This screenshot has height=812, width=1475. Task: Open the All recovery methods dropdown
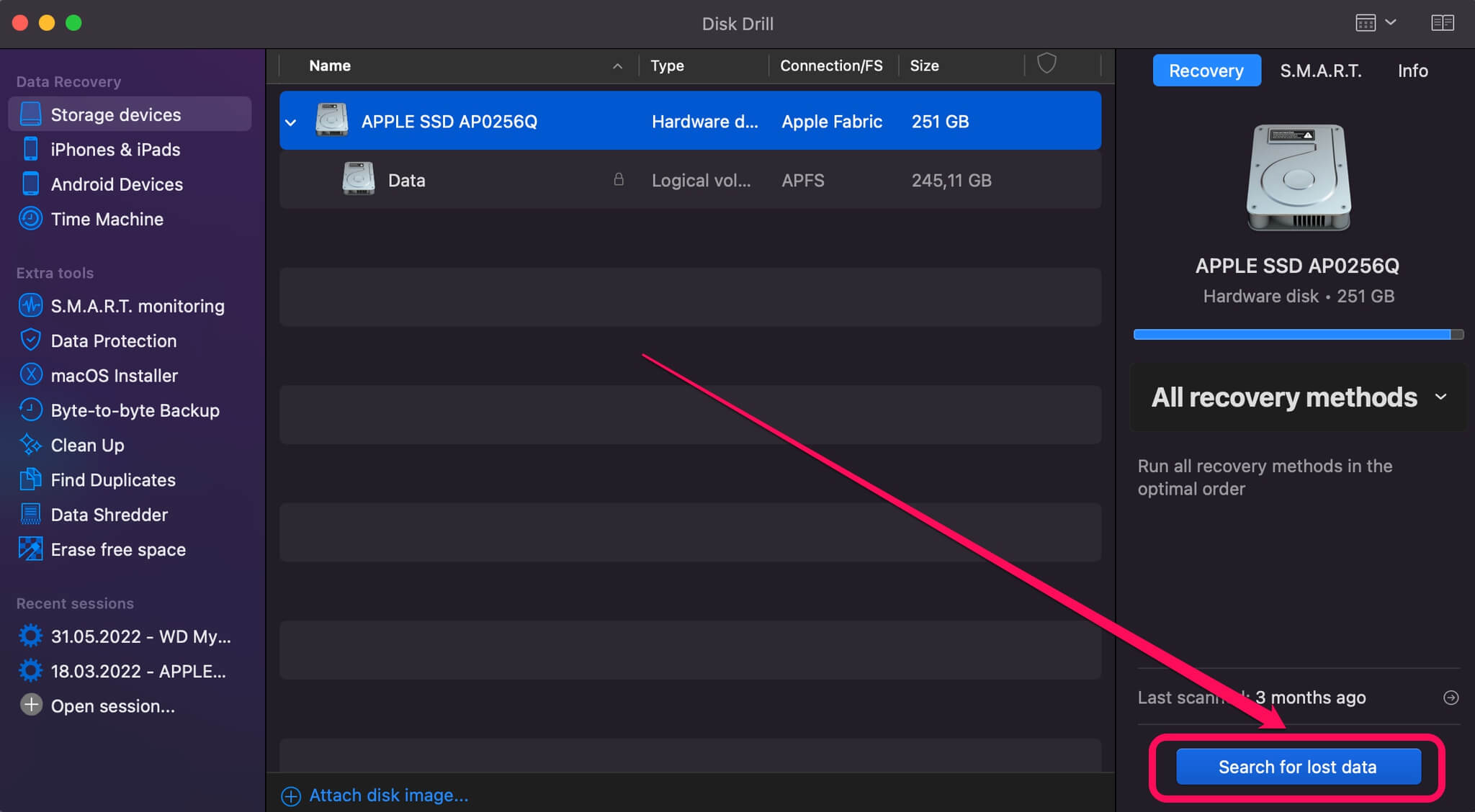[1299, 397]
